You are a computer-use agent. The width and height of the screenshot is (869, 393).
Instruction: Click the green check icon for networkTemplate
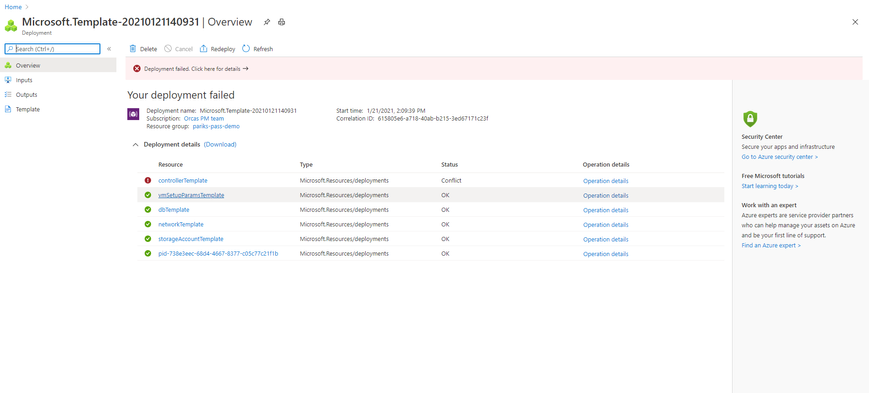tap(148, 224)
